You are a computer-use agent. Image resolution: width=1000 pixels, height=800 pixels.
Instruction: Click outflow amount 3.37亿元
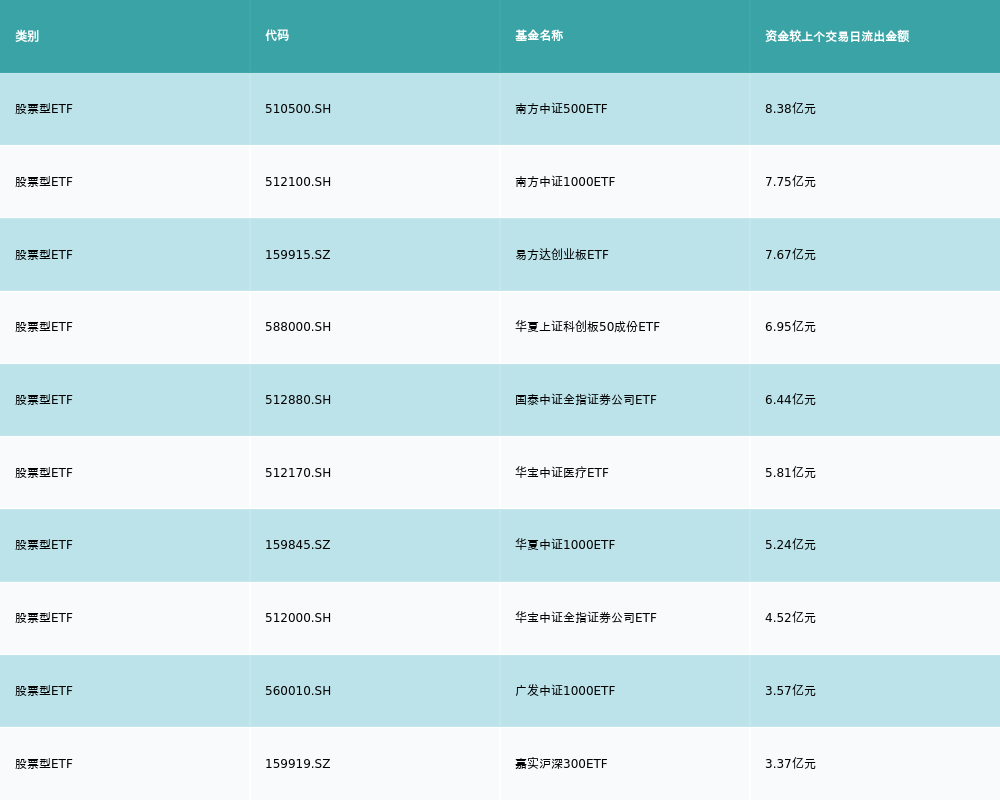(x=790, y=764)
